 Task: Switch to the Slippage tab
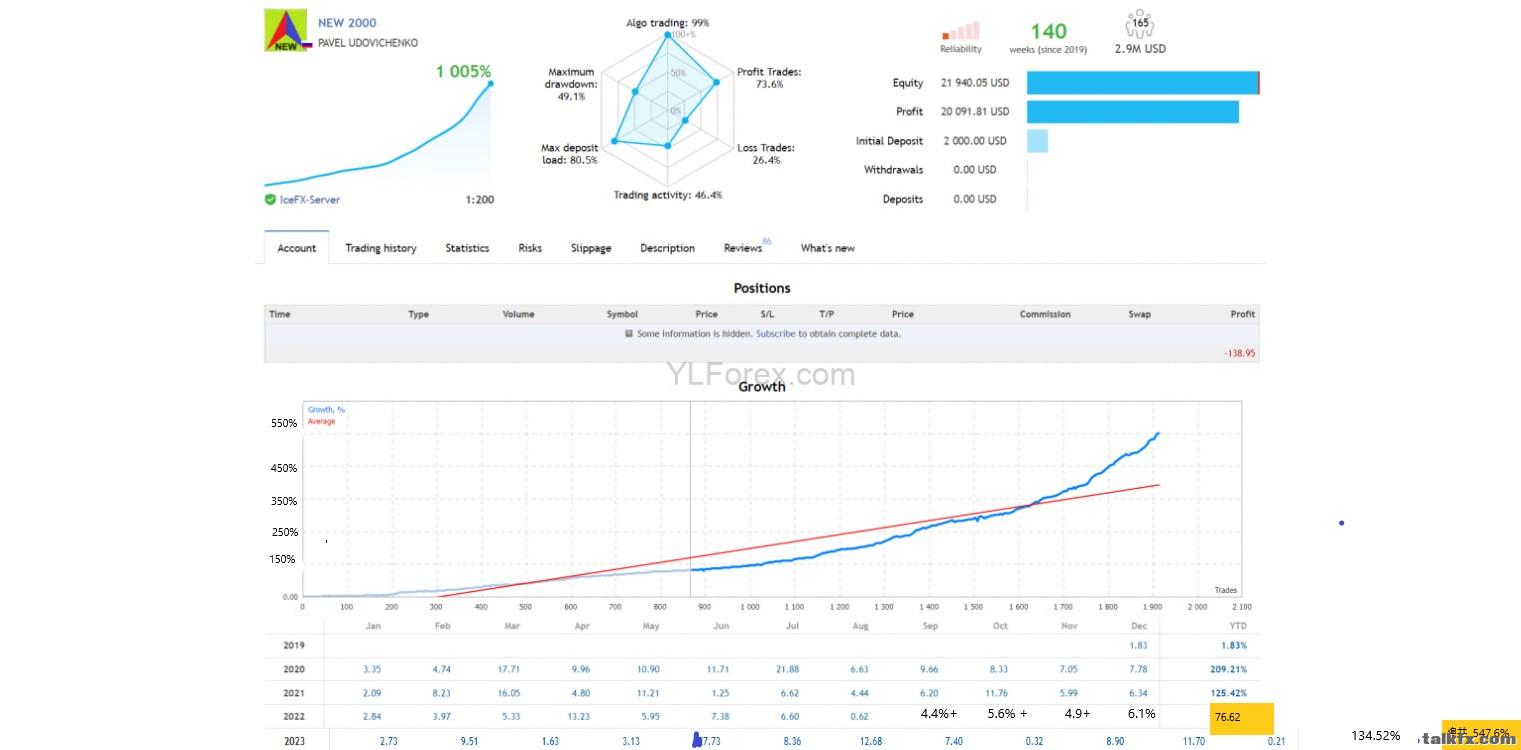[x=591, y=248]
